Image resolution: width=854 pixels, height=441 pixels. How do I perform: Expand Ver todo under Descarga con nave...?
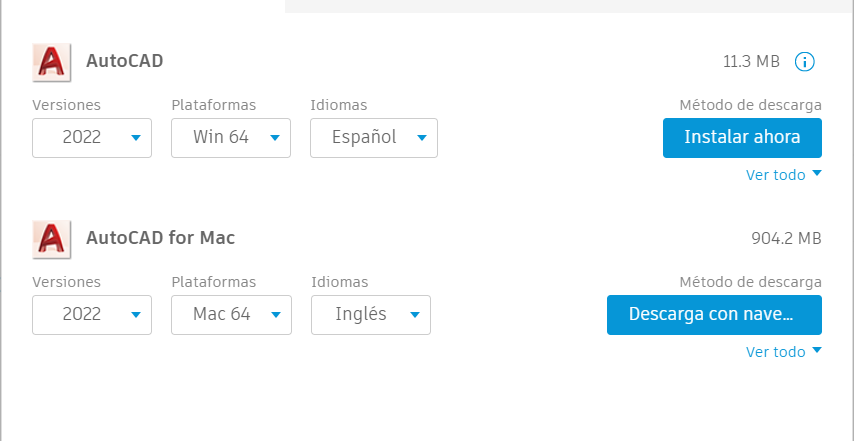pyautogui.click(x=783, y=352)
